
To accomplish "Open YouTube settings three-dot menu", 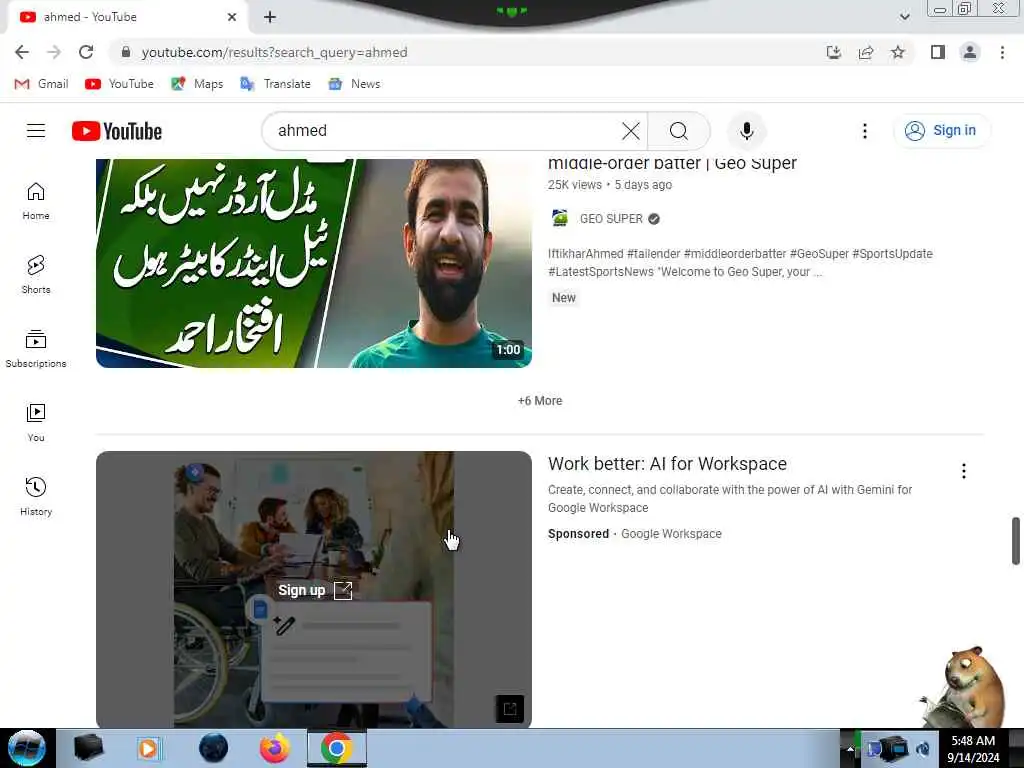I will pos(865,131).
